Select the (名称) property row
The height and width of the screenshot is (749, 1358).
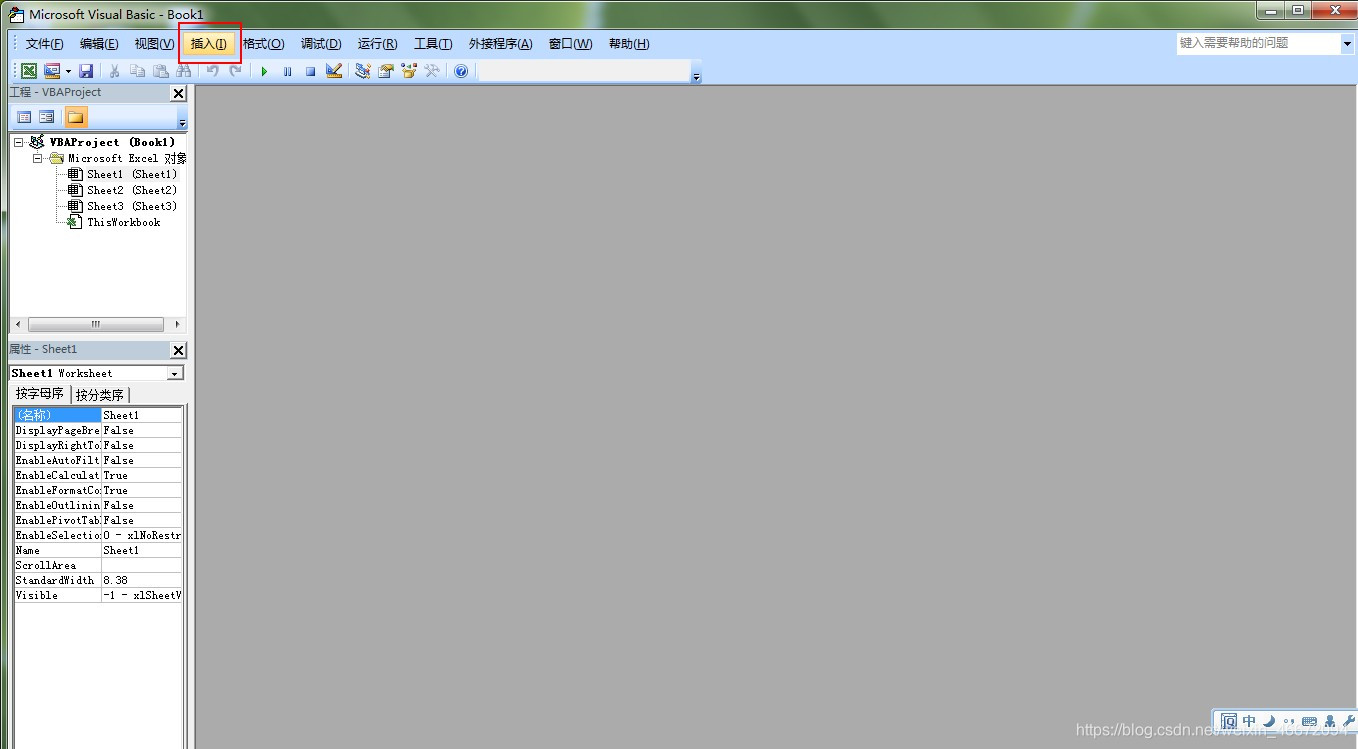(x=98, y=415)
